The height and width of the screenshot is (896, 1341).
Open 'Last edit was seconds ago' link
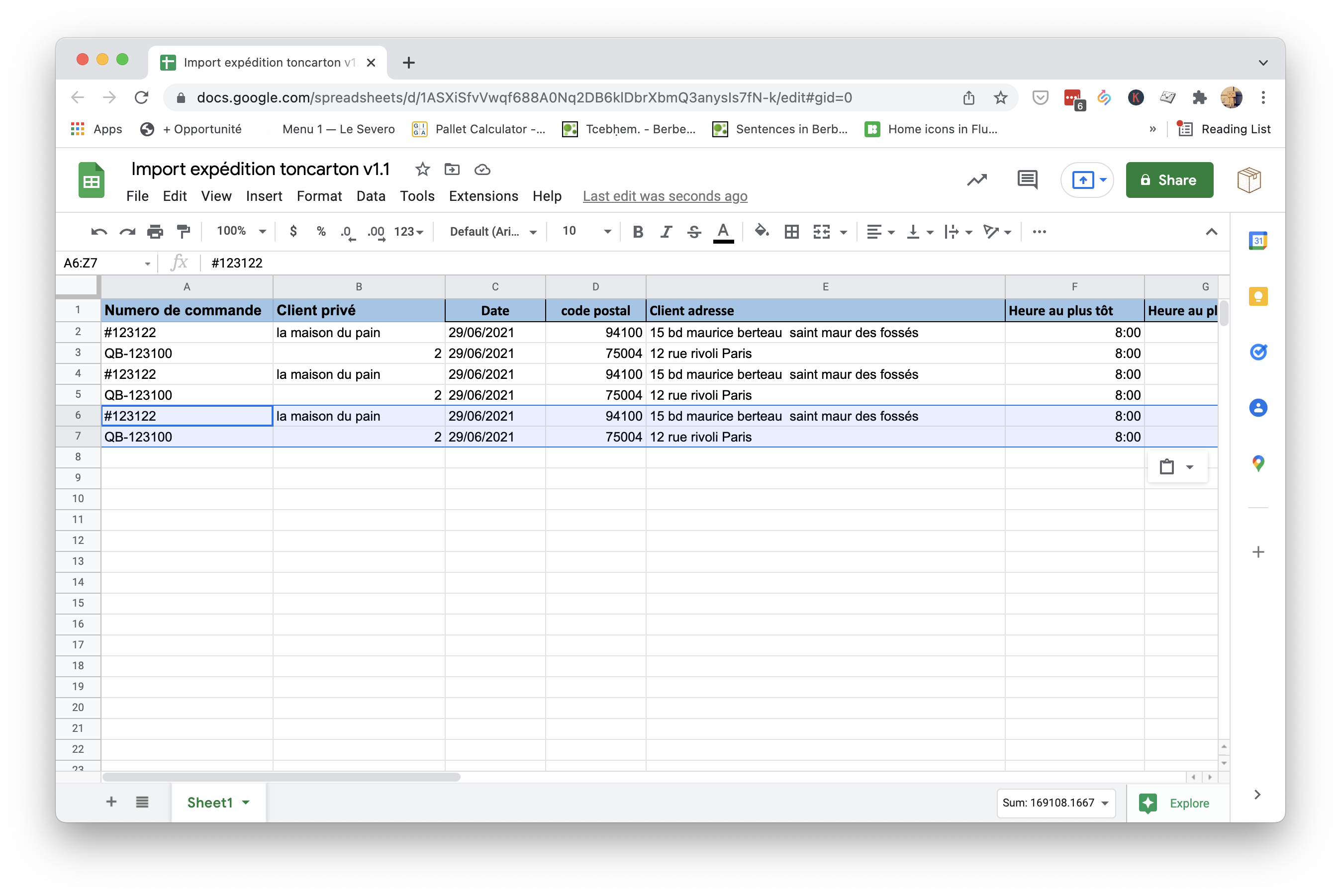(664, 196)
